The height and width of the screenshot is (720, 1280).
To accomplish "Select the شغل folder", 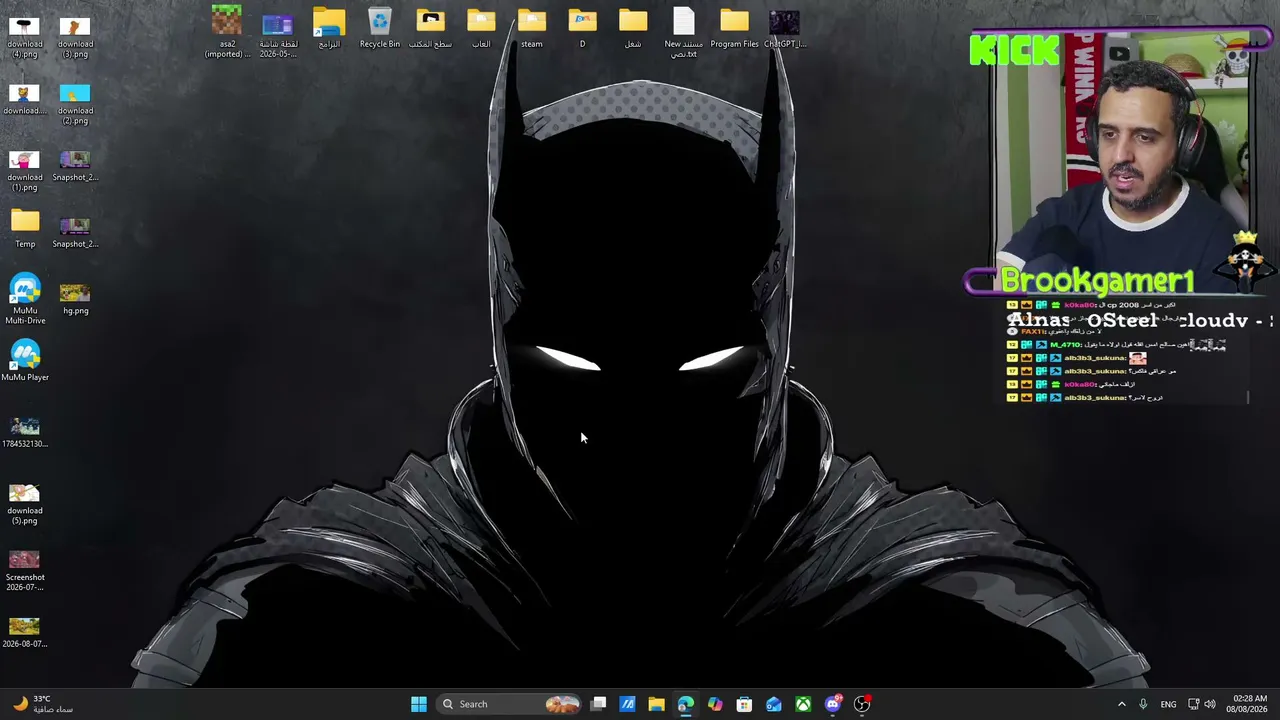I will coord(633,29).
